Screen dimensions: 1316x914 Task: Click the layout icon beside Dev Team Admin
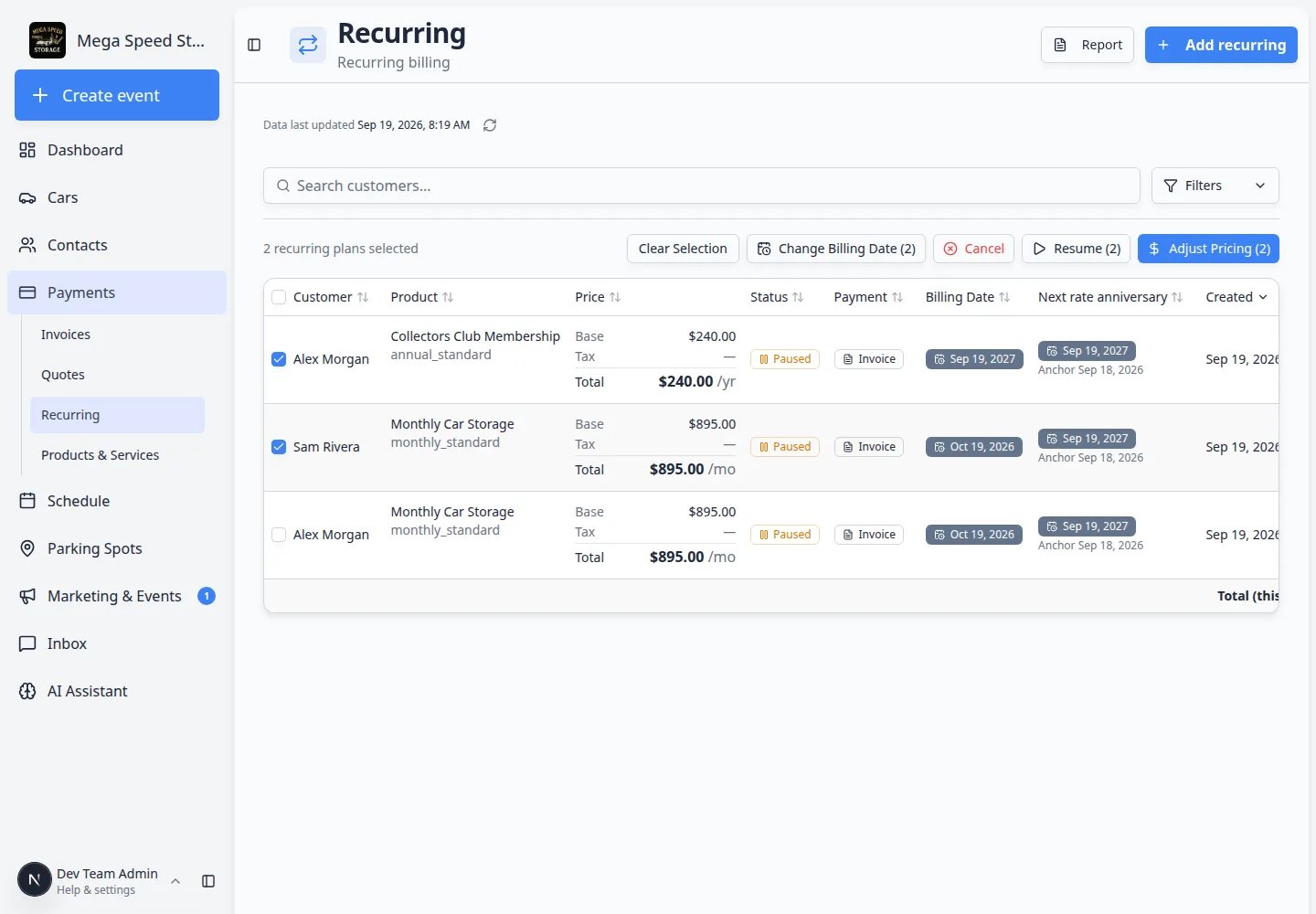click(x=208, y=881)
